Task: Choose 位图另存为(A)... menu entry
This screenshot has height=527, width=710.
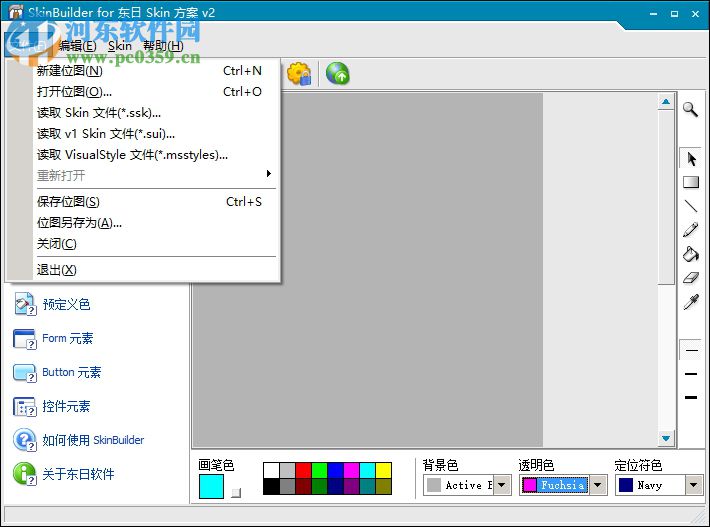Action: click(156, 223)
